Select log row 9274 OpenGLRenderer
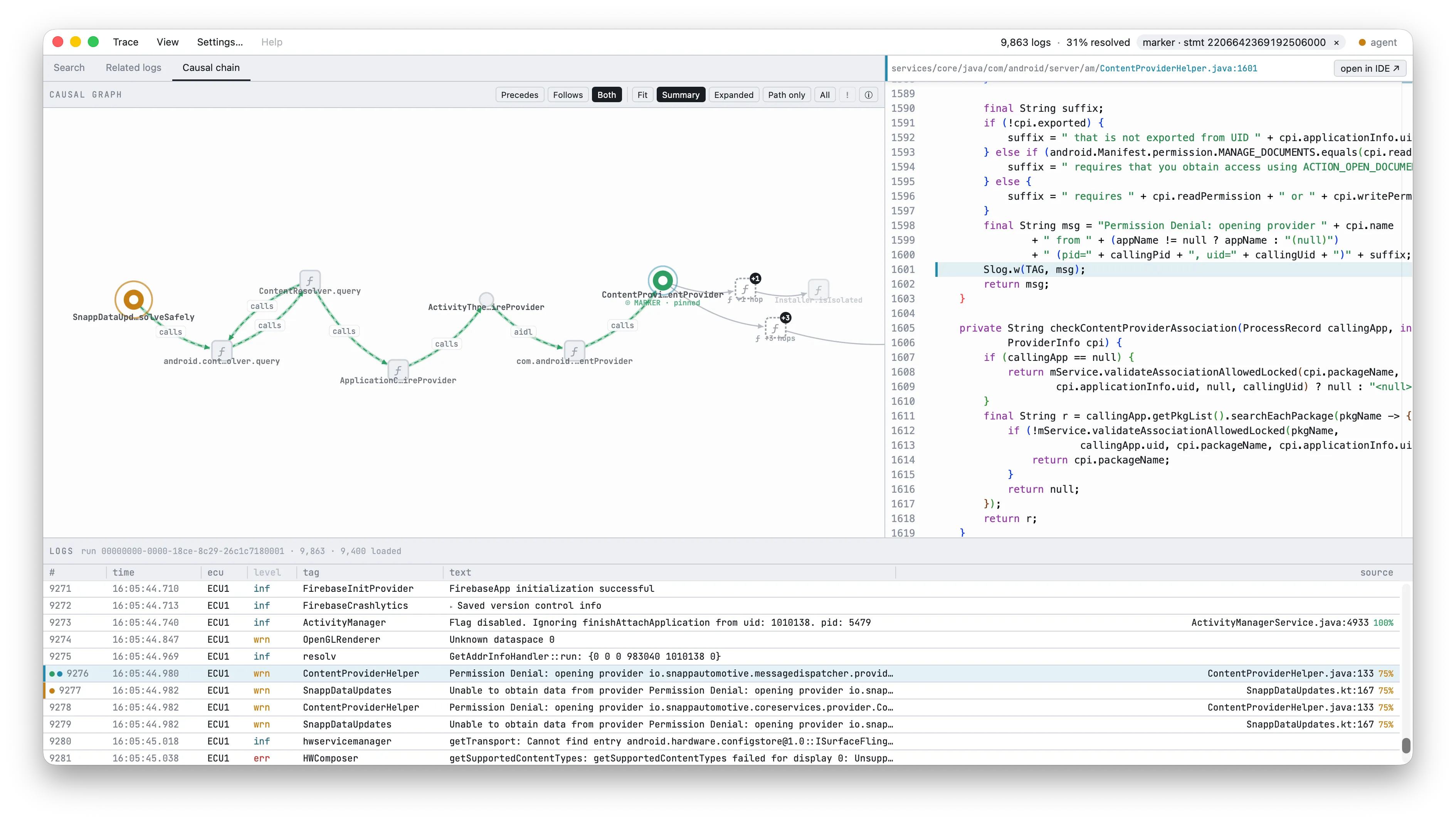1456x822 pixels. 722,639
